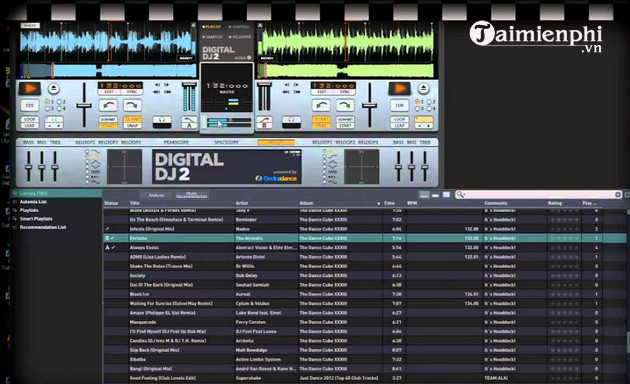
Task: Click left deck DOWNBEAT button
Action: [108, 119]
